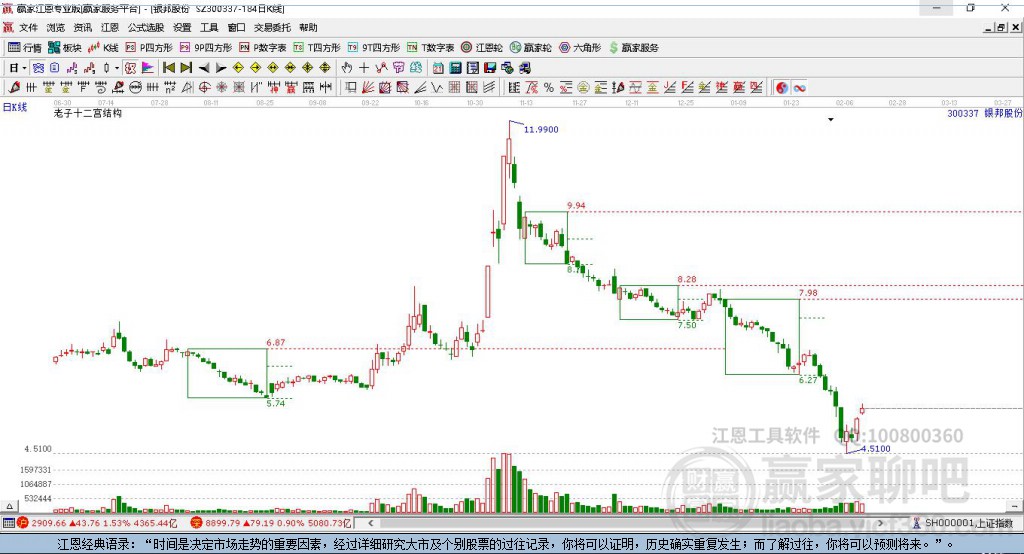
Task: Click the 9.94 resistance level label
Action: coord(577,205)
